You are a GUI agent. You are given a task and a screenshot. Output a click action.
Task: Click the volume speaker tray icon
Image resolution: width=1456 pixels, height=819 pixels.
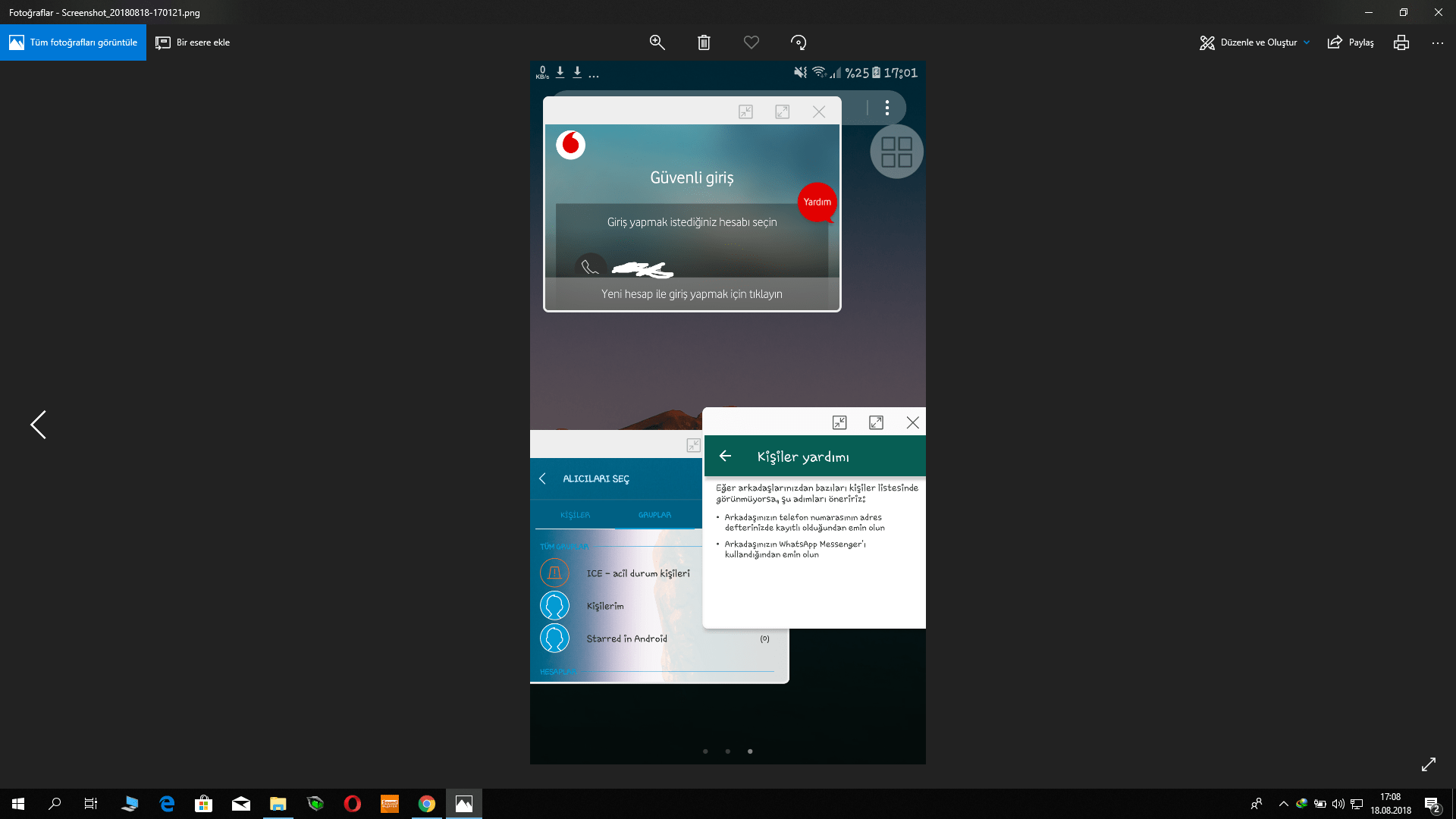1338,804
